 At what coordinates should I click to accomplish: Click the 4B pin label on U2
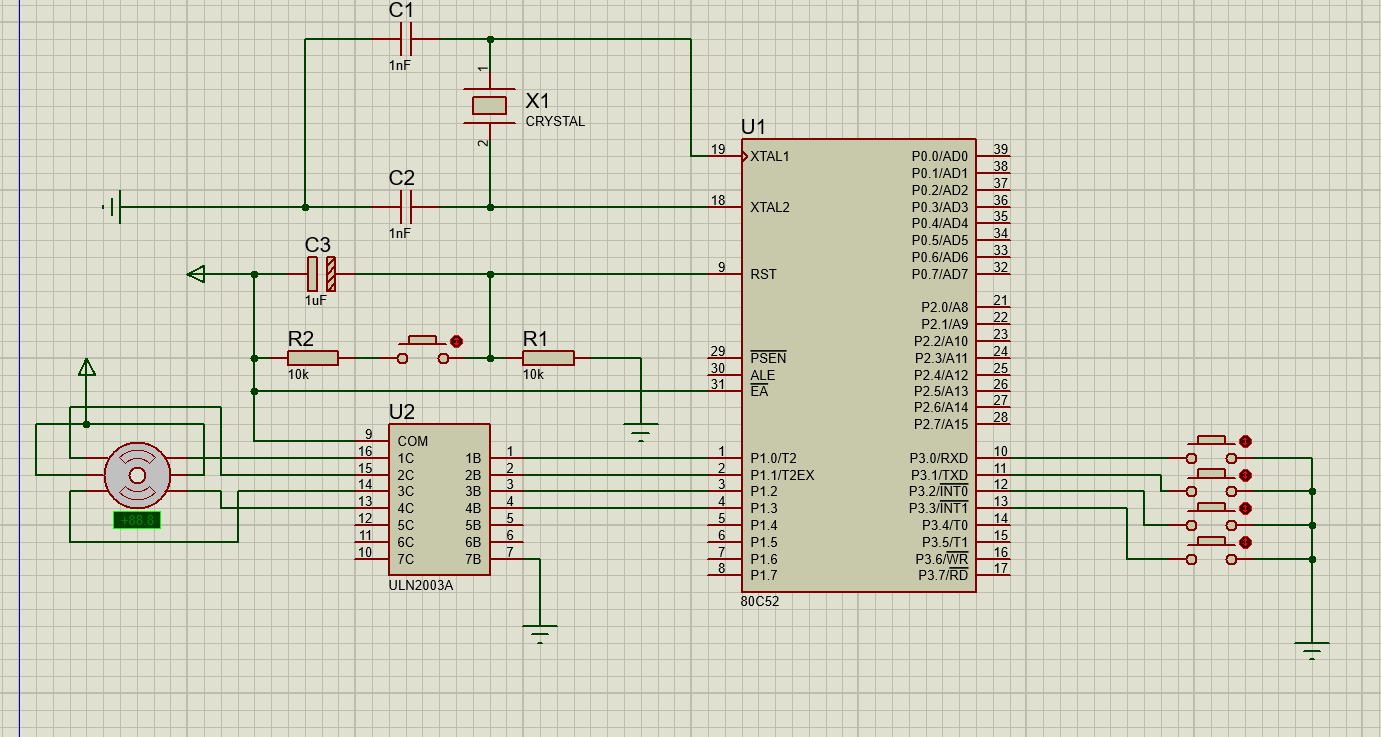473,508
